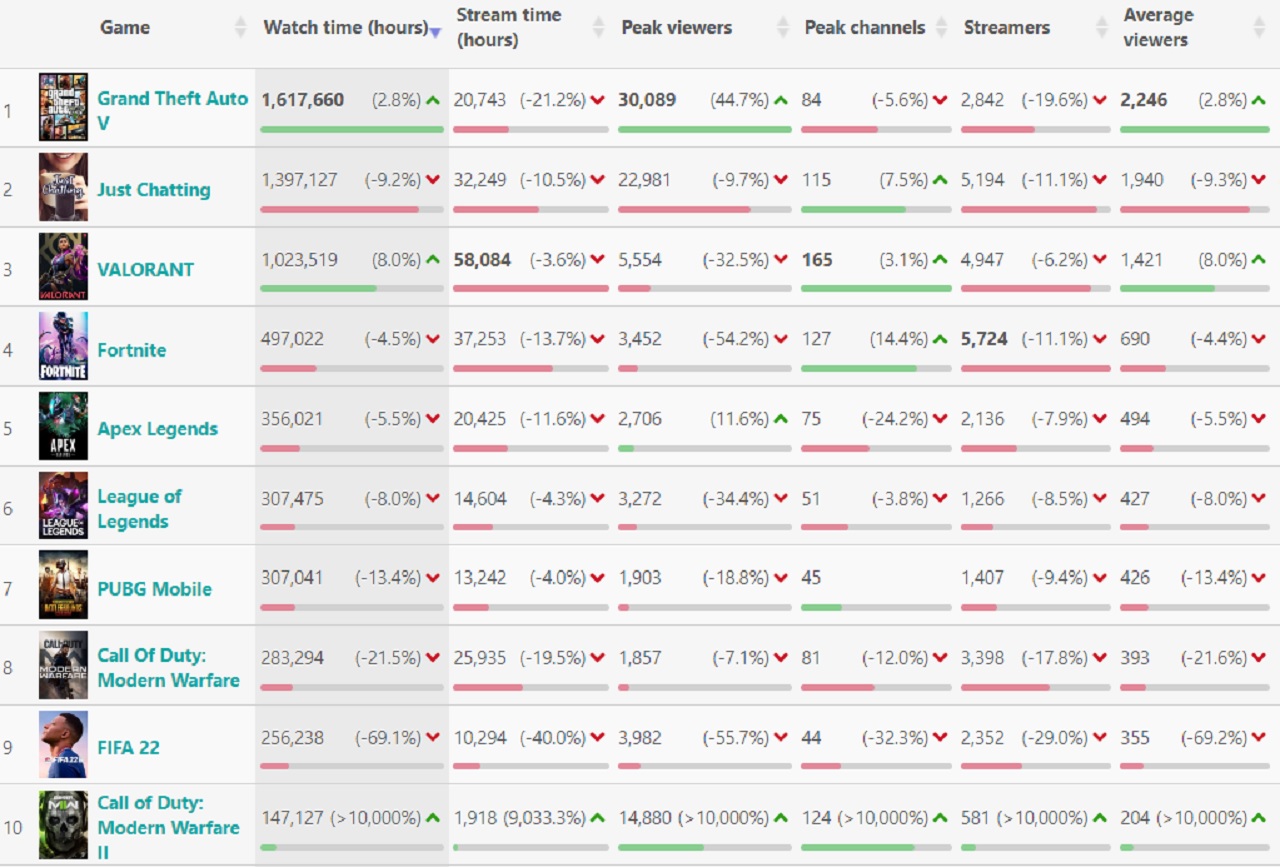Select Apex Legends watch time 356,021

click(292, 419)
